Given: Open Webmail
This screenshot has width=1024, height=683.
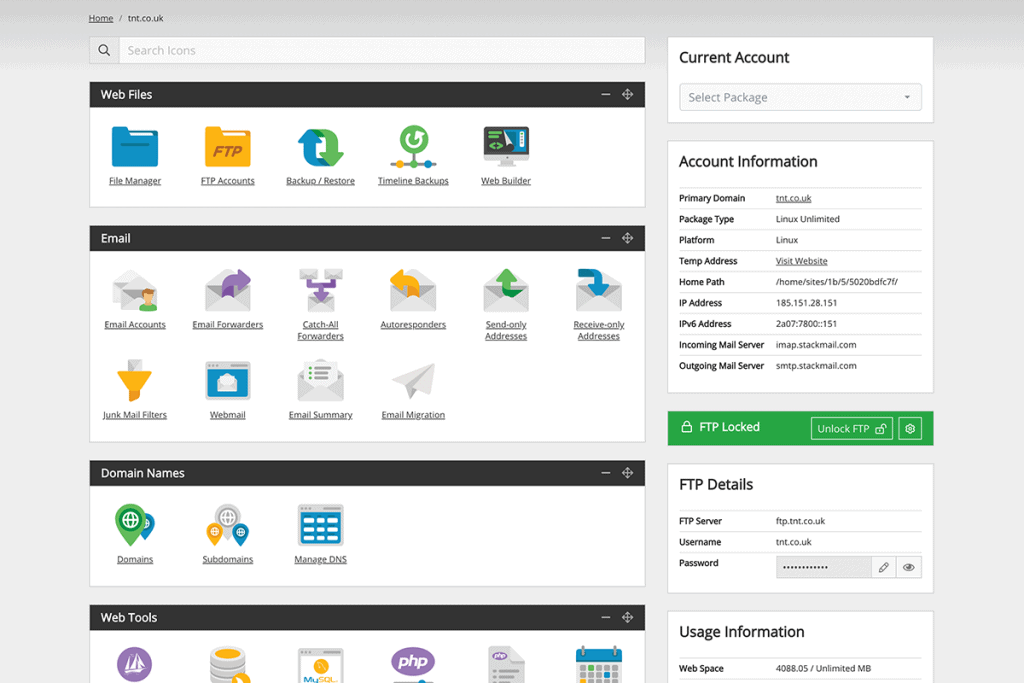Looking at the screenshot, I should pyautogui.click(x=227, y=383).
